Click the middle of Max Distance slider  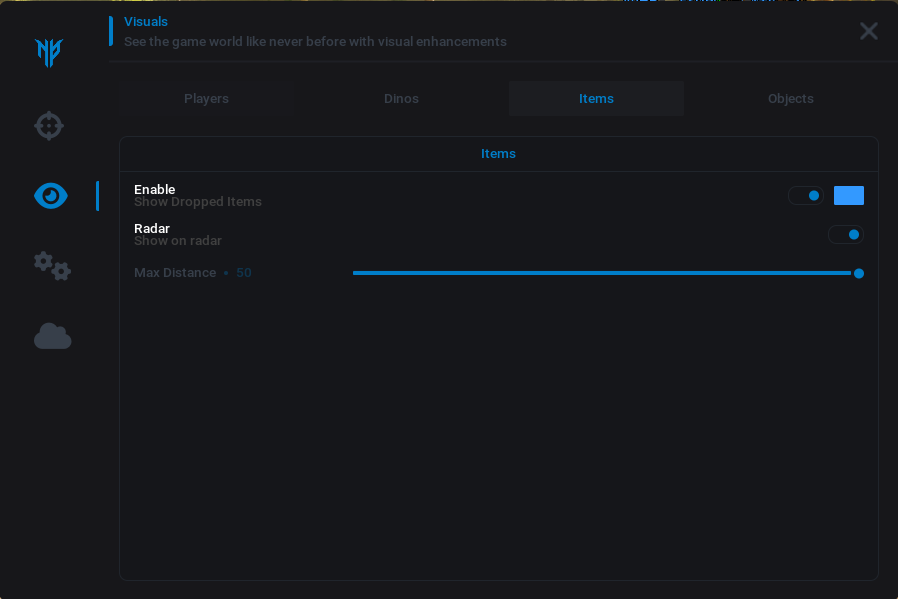pyautogui.click(x=604, y=273)
